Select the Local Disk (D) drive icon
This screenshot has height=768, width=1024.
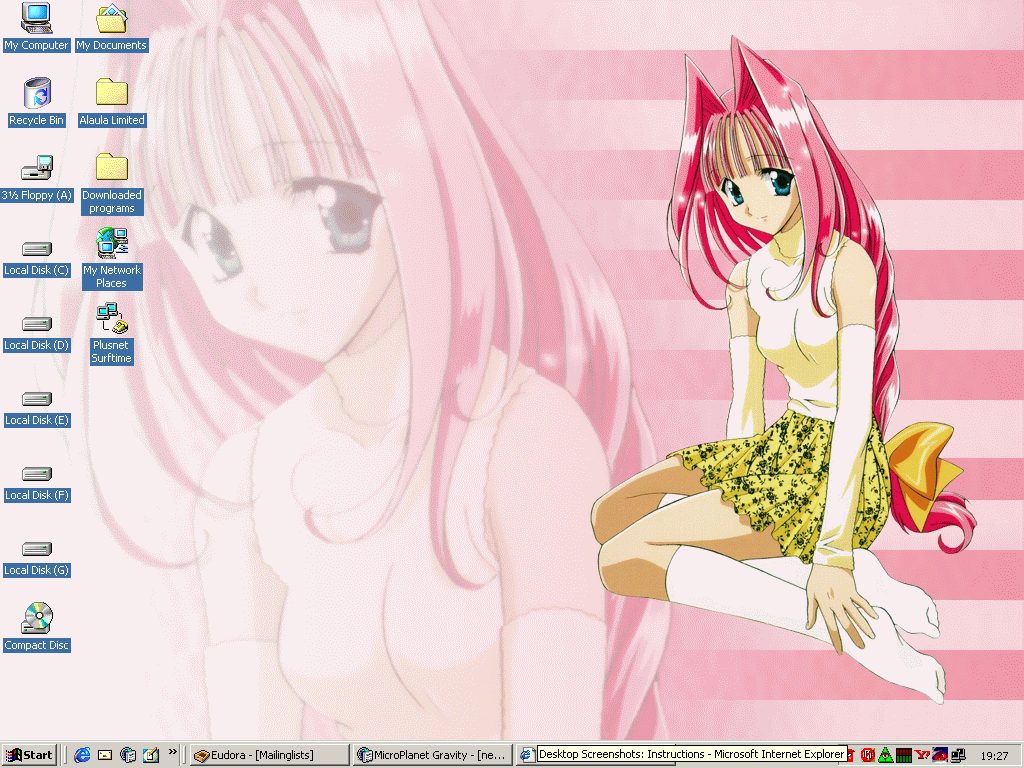36,324
